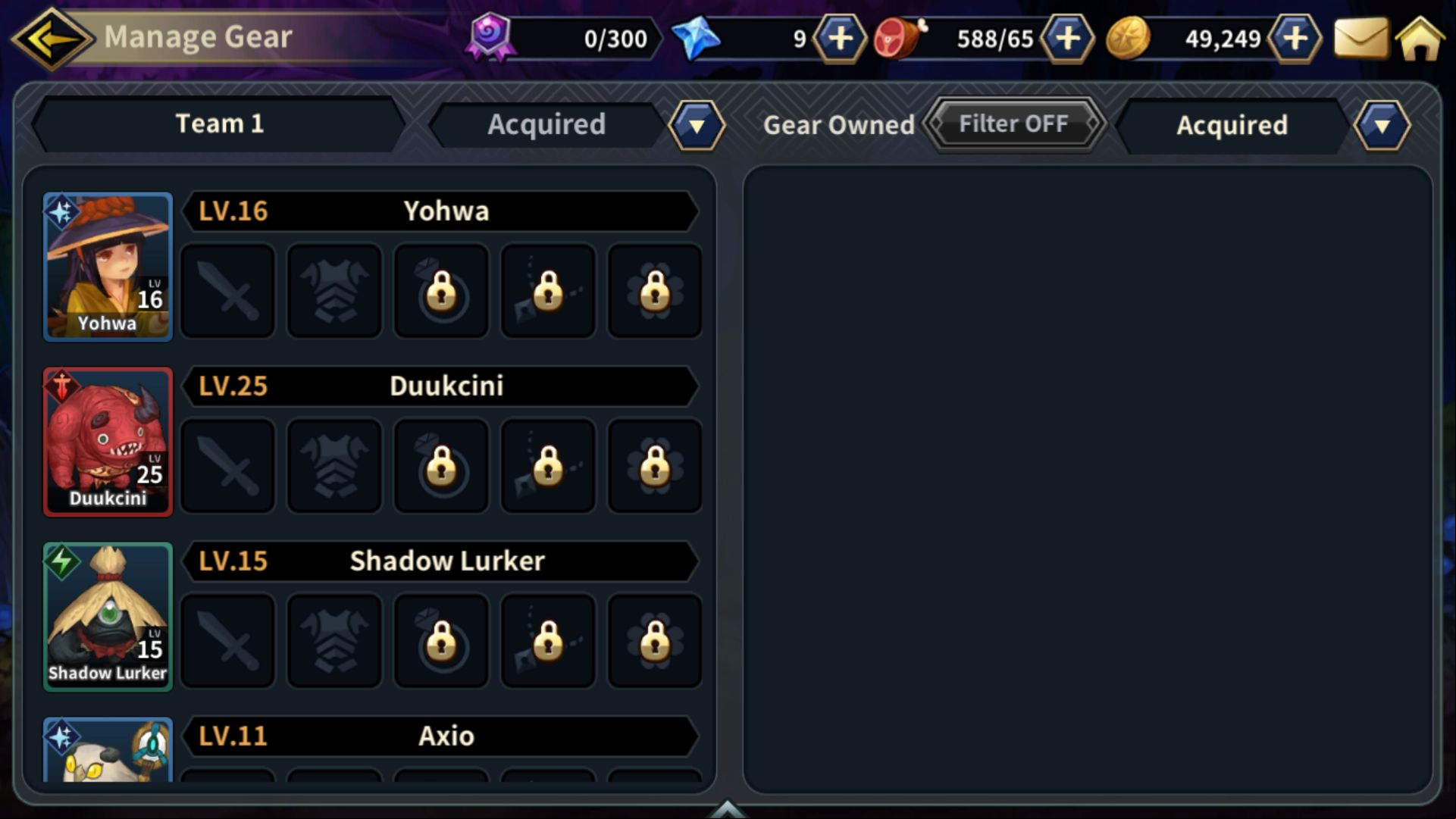Tap Yohwa's locked ring slot
This screenshot has height=819, width=1456.
441,291
